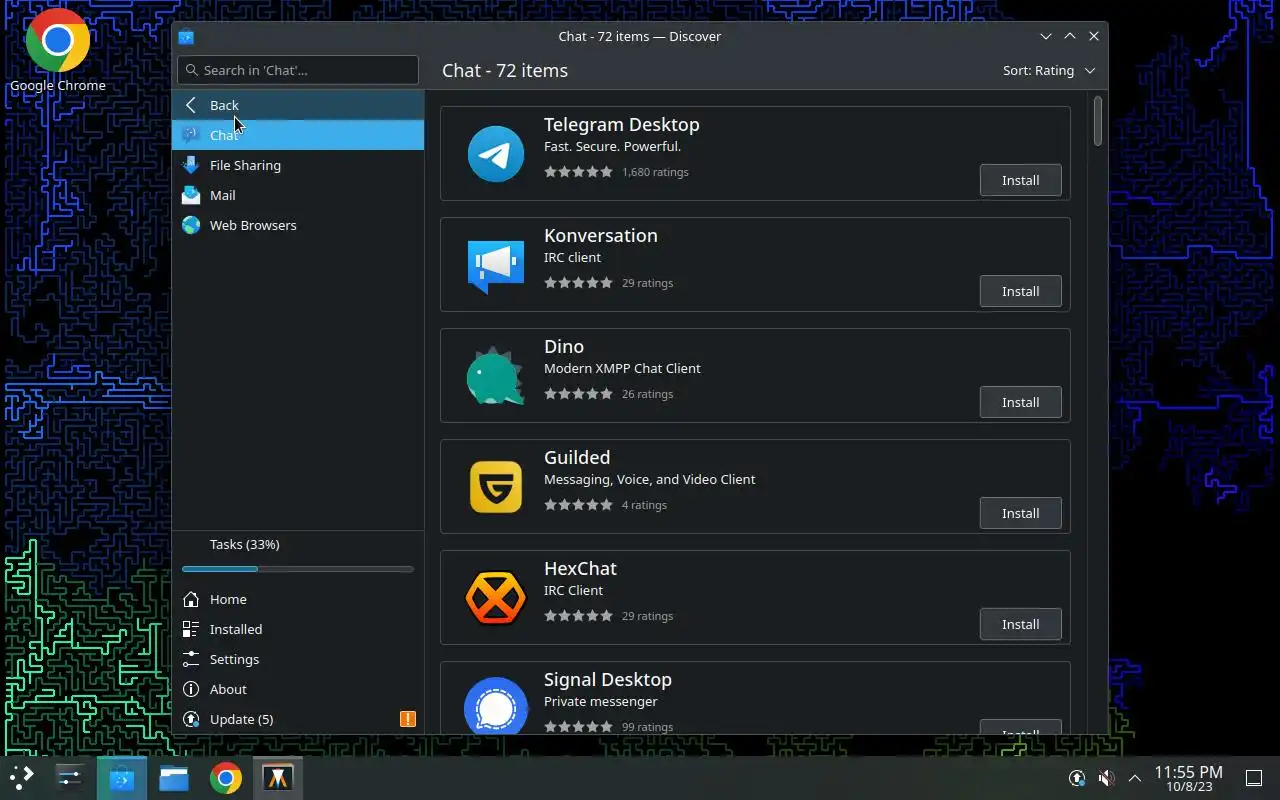Click 'Modern XMPP Chat Client' description
1280x800 pixels.
click(x=622, y=368)
